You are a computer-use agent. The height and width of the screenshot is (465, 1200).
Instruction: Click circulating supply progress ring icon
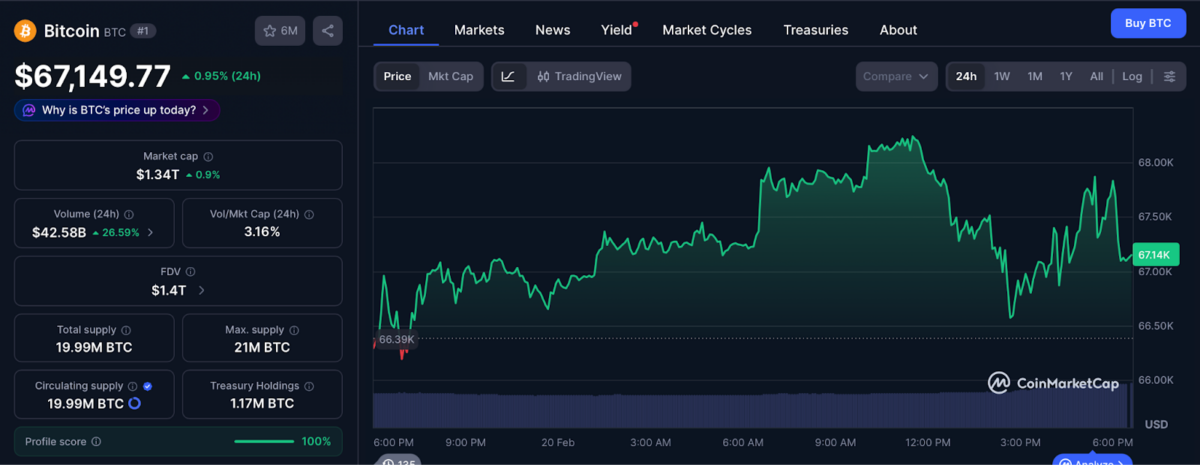pos(134,403)
